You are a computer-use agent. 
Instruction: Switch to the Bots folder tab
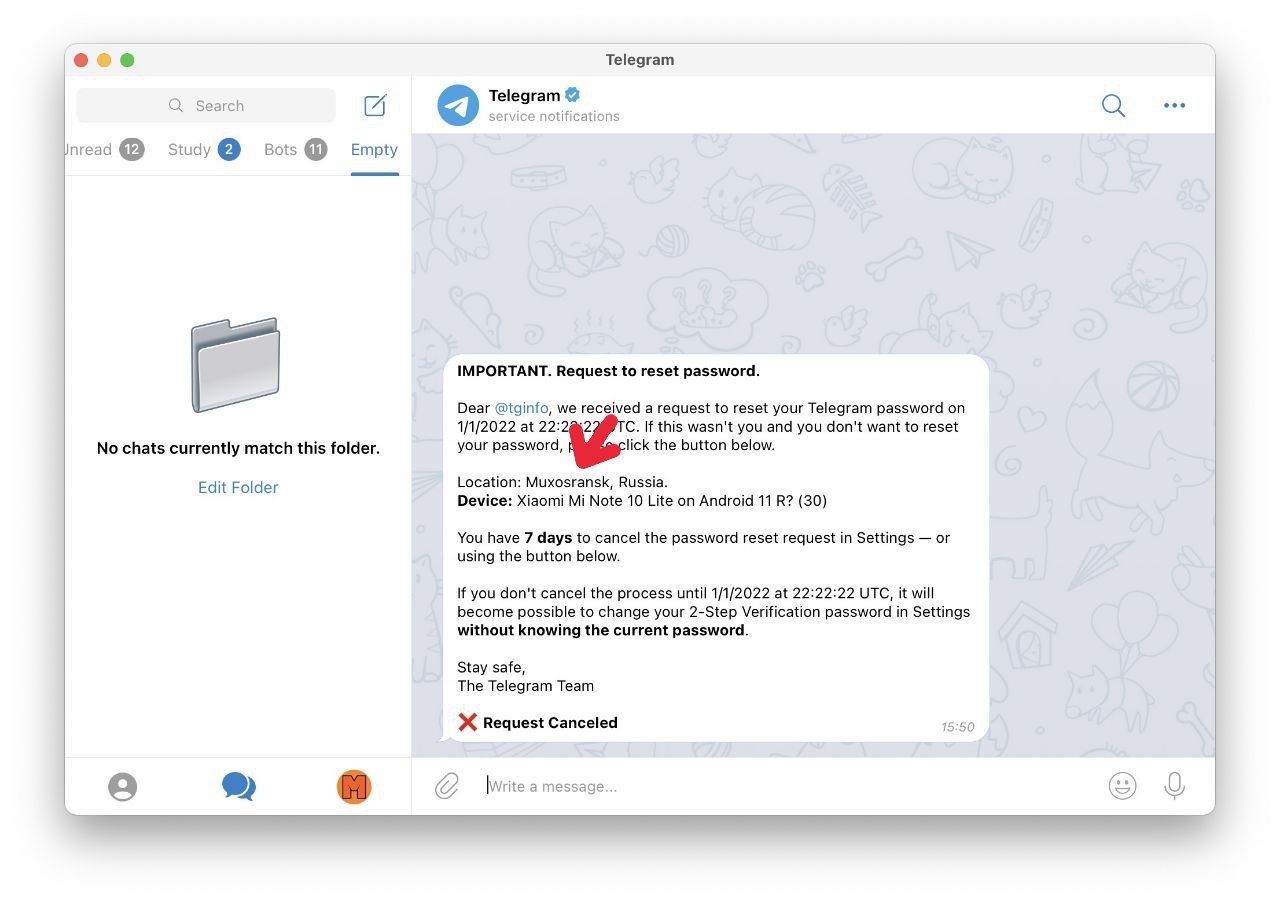(x=295, y=149)
